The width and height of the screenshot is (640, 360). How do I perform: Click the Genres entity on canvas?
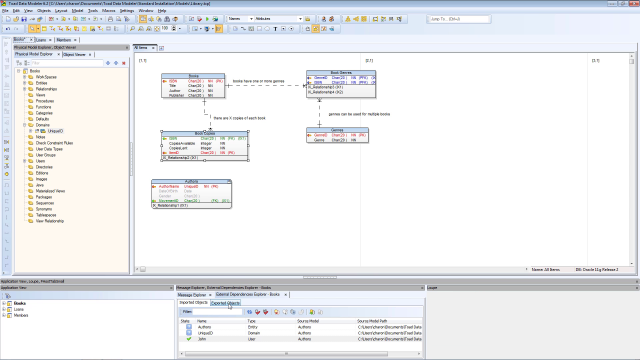pos(337,135)
